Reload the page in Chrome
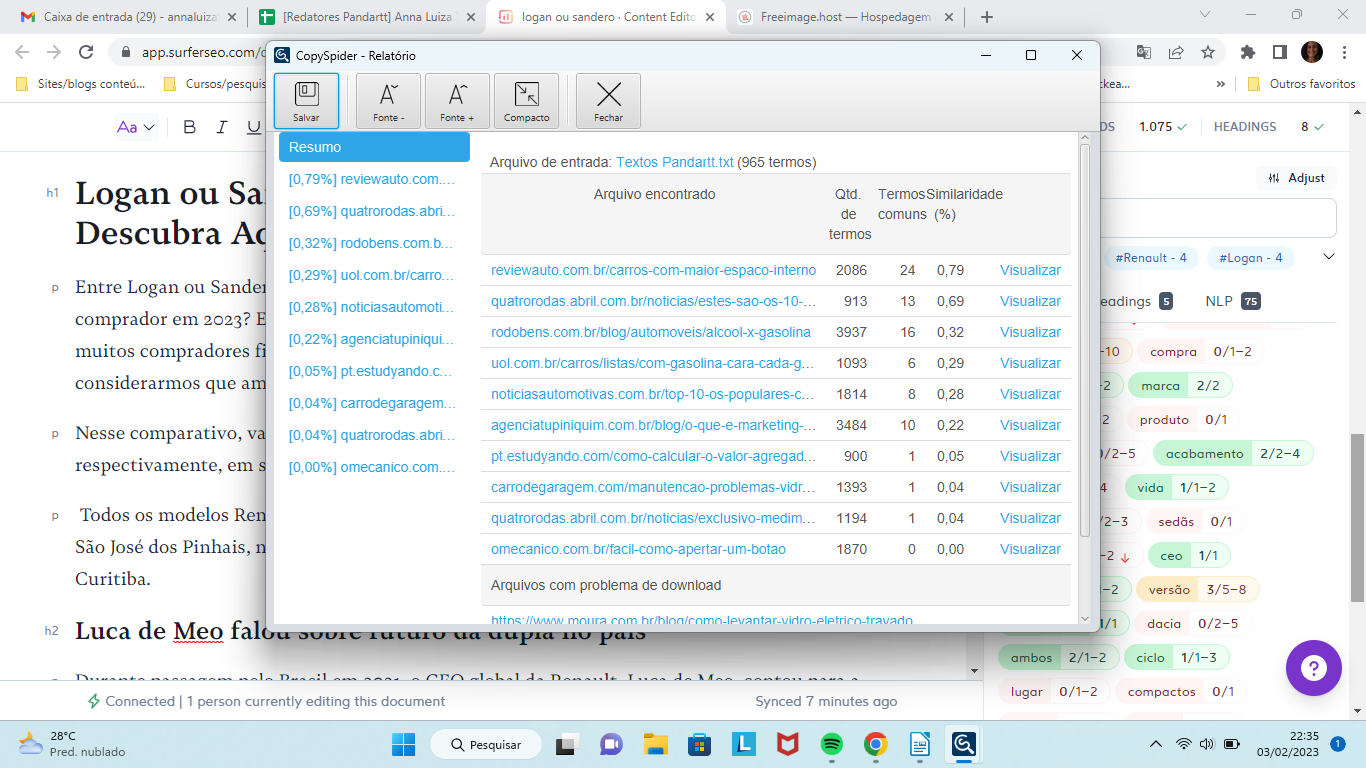The width and height of the screenshot is (1366, 768). coord(86,52)
